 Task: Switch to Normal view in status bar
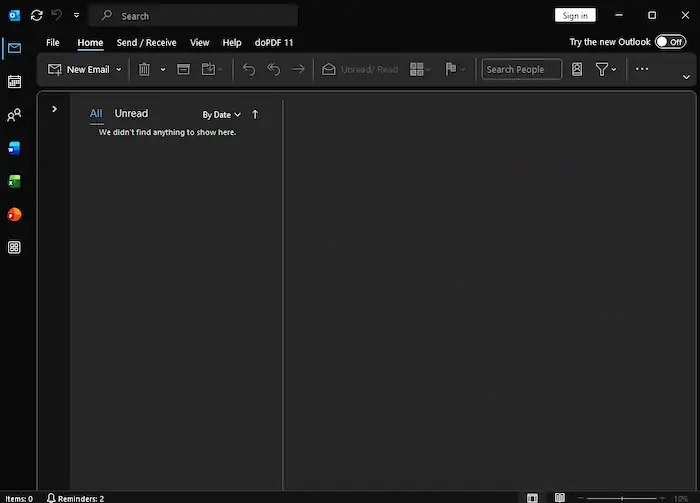tap(532, 498)
